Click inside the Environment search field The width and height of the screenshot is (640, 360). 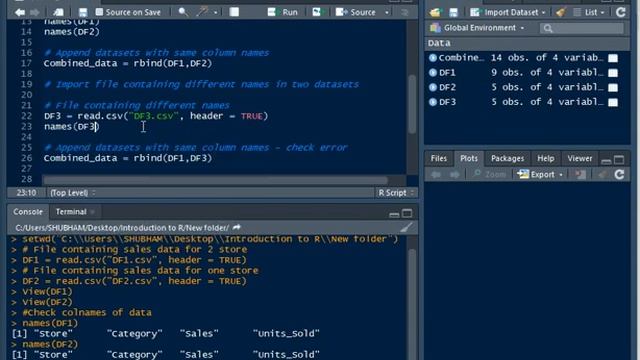click(582, 28)
